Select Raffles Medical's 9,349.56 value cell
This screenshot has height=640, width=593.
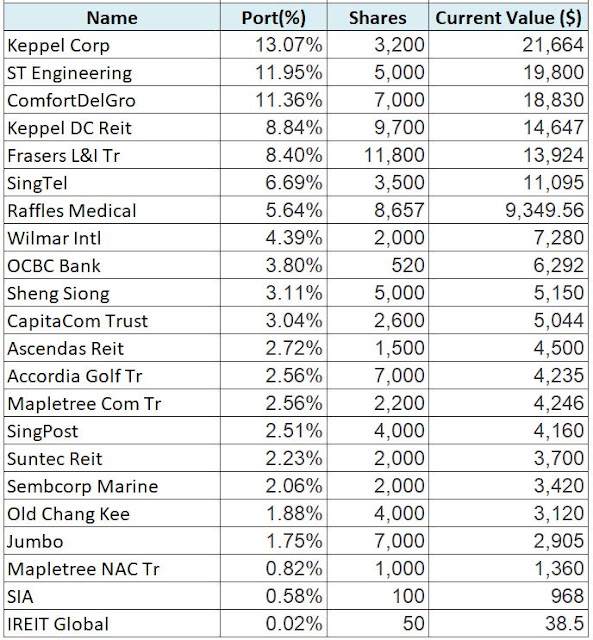(x=508, y=210)
